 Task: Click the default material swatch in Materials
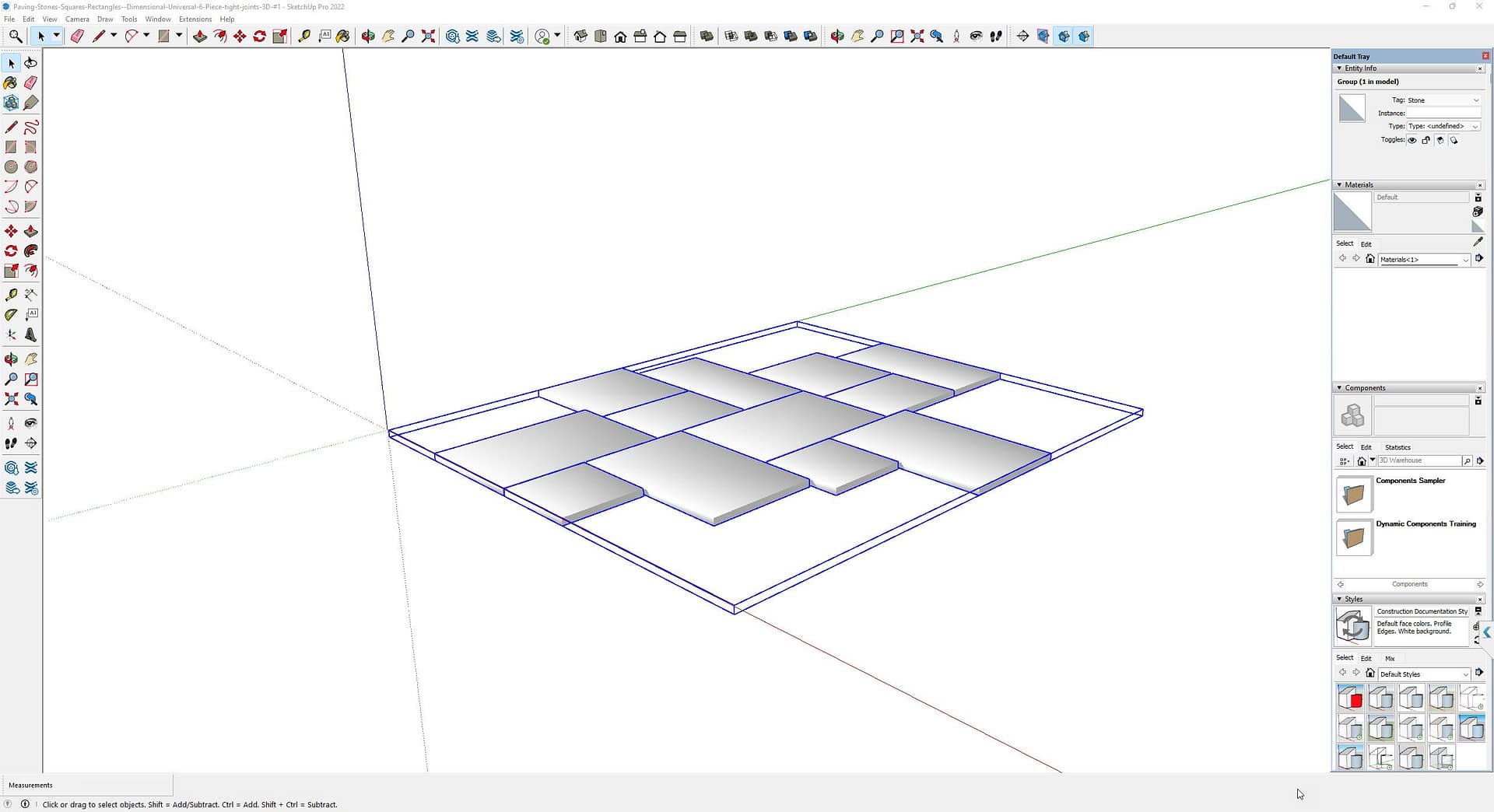click(x=1352, y=213)
